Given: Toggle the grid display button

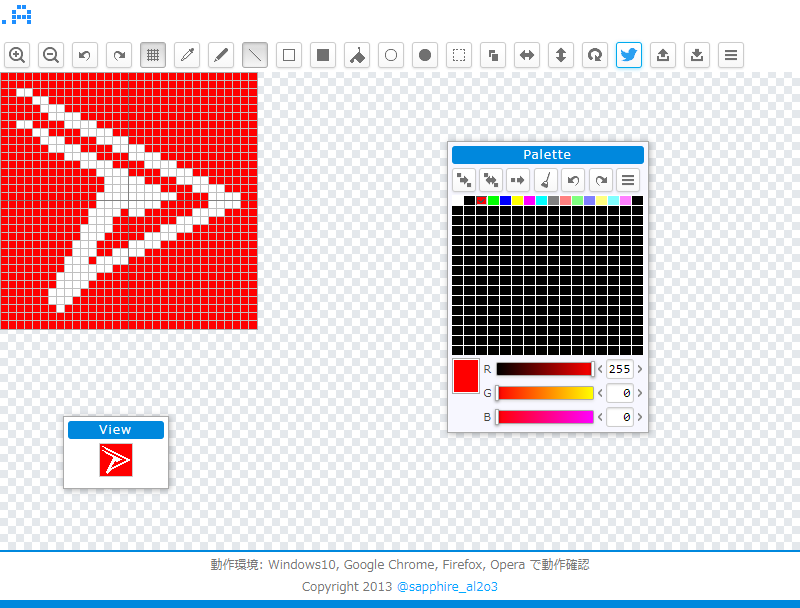Looking at the screenshot, I should [x=153, y=55].
